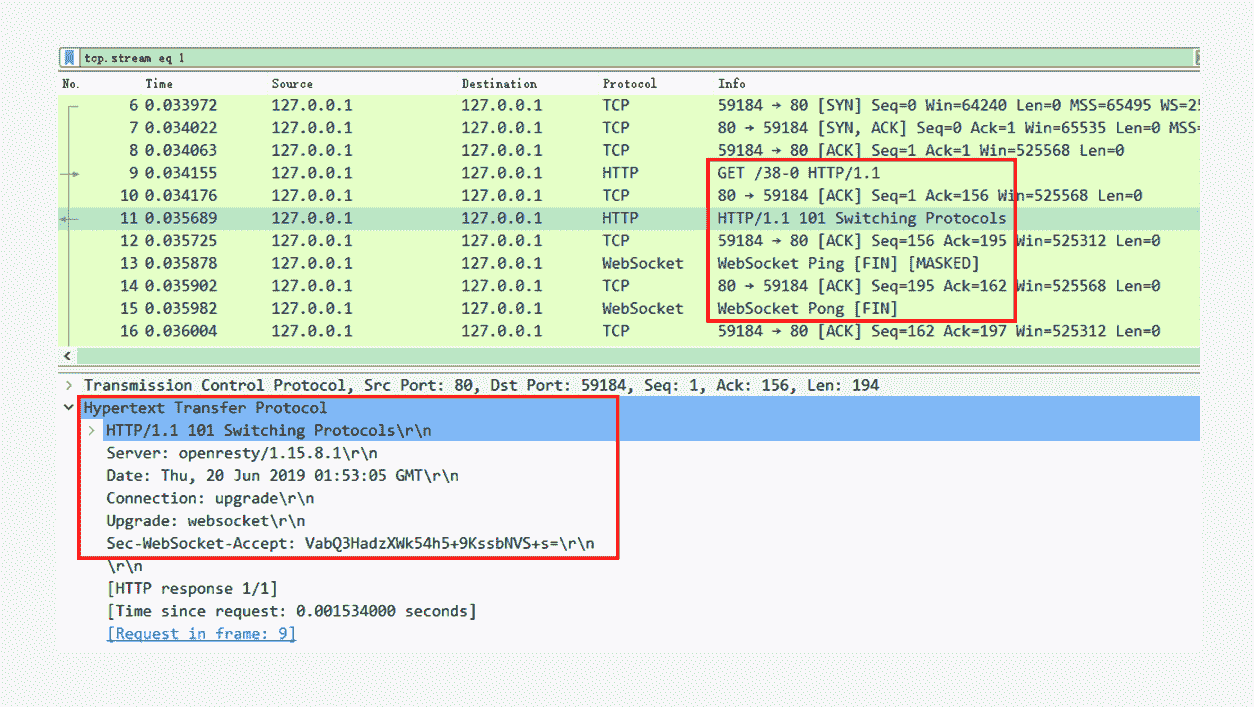This screenshot has width=1254, height=707.
Task: Select packet 11 101 Switching Protocols
Action: click(629, 218)
